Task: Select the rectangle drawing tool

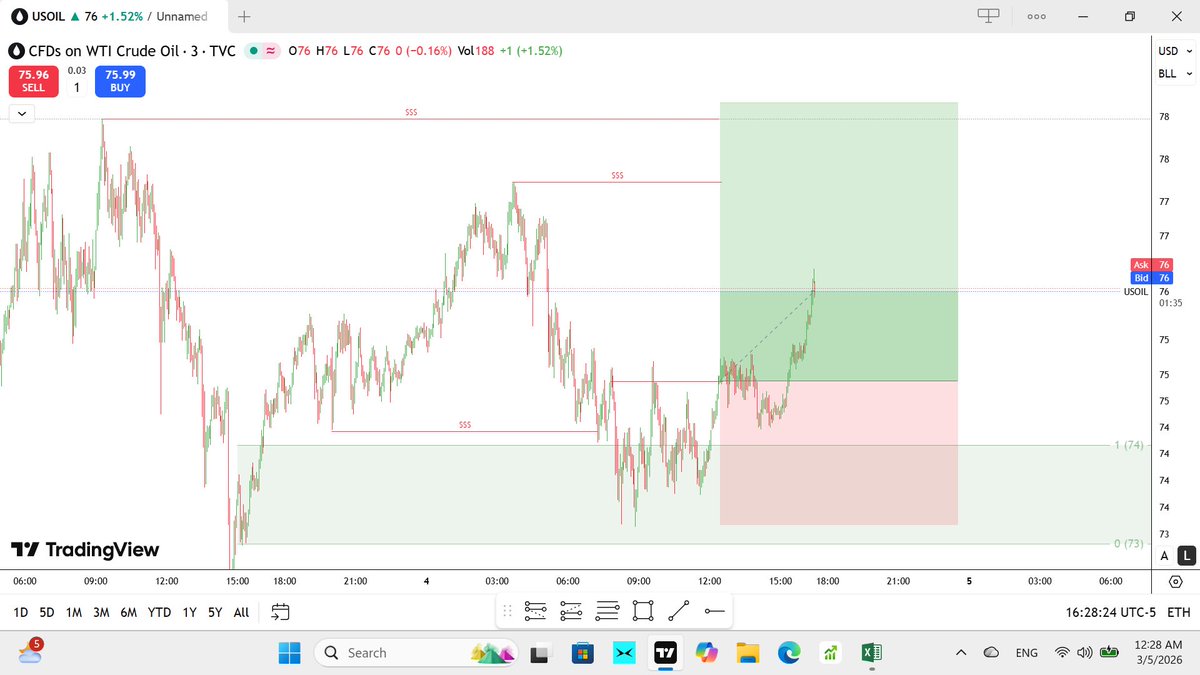Action: [643, 610]
